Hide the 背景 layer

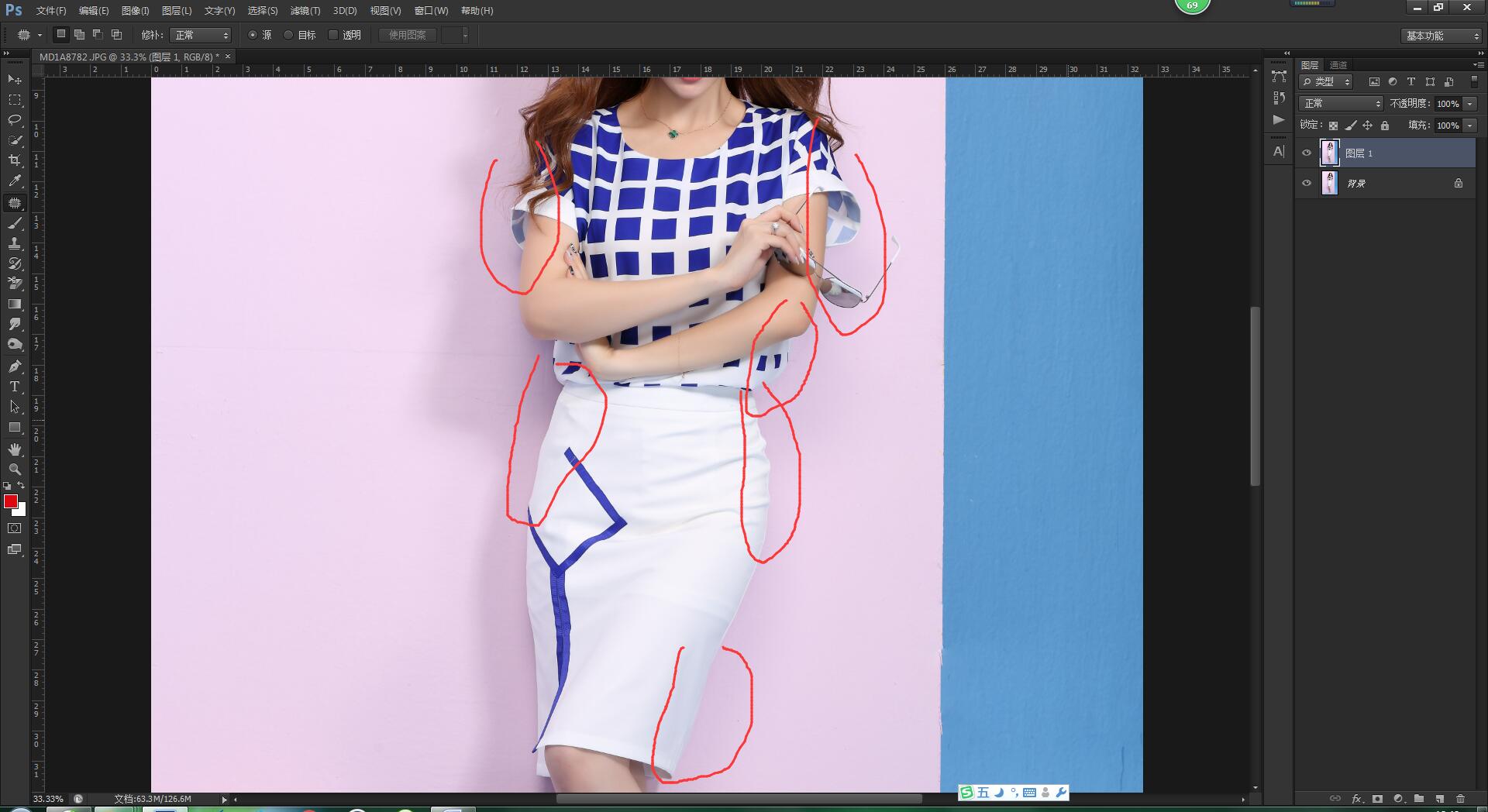[x=1307, y=183]
